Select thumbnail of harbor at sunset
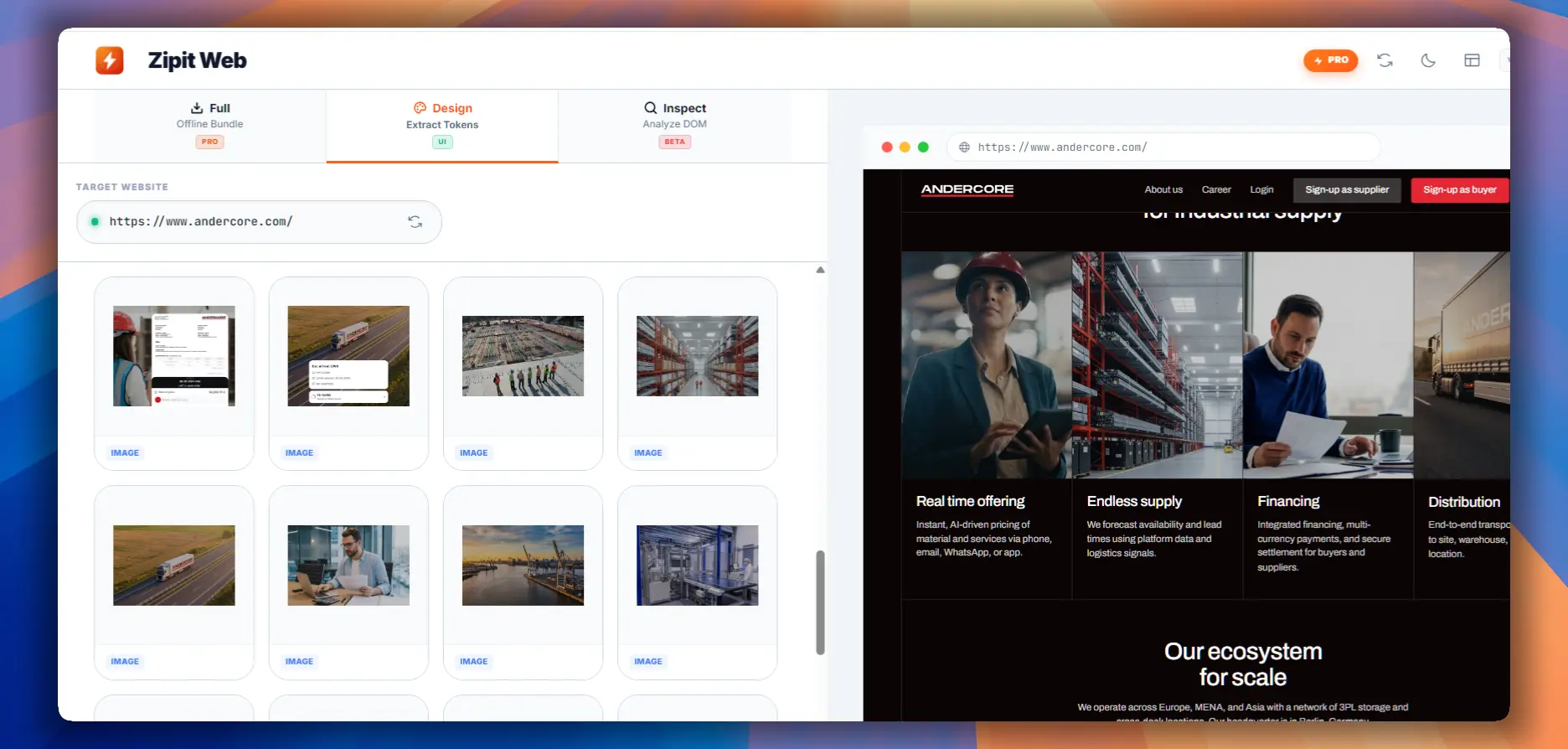 click(x=523, y=566)
